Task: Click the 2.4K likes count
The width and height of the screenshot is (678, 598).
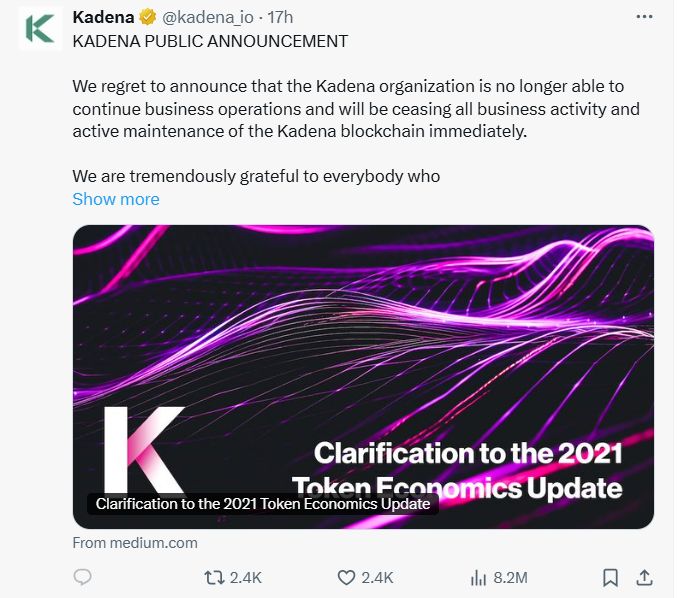Action: (377, 577)
